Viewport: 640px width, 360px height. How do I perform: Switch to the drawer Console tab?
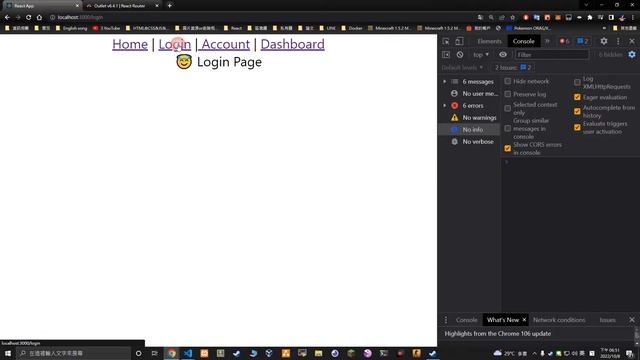pyautogui.click(x=467, y=320)
